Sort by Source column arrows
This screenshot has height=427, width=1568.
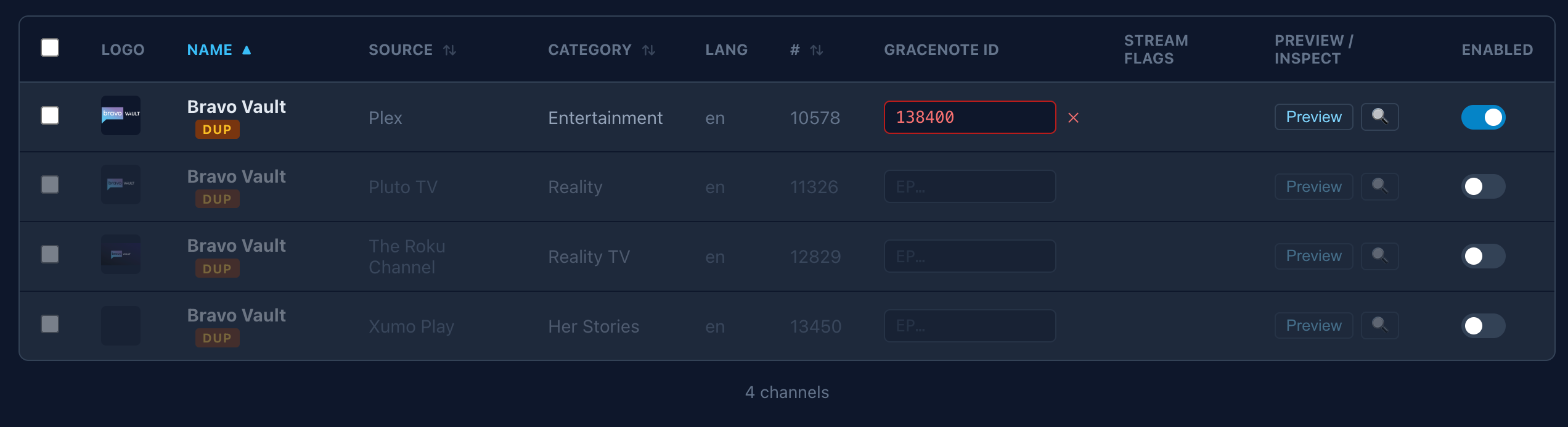coord(450,50)
